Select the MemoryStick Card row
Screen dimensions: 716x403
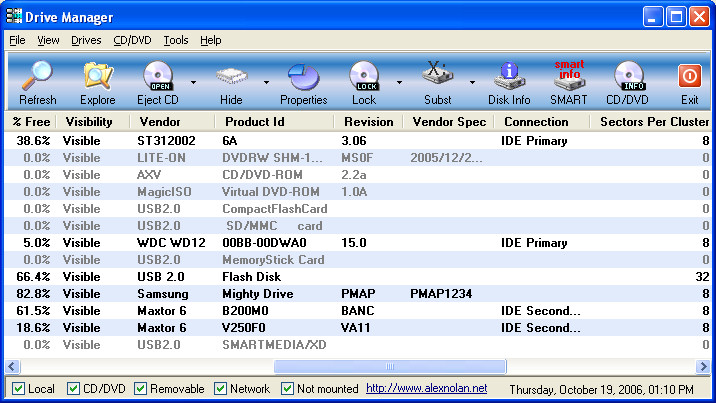[358, 260]
